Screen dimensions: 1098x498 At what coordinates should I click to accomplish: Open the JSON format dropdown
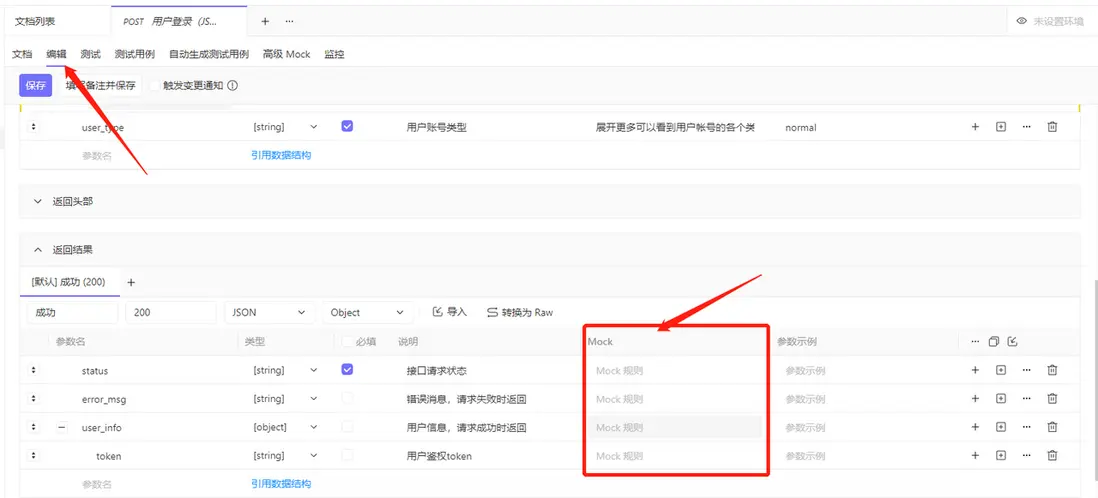tap(269, 312)
